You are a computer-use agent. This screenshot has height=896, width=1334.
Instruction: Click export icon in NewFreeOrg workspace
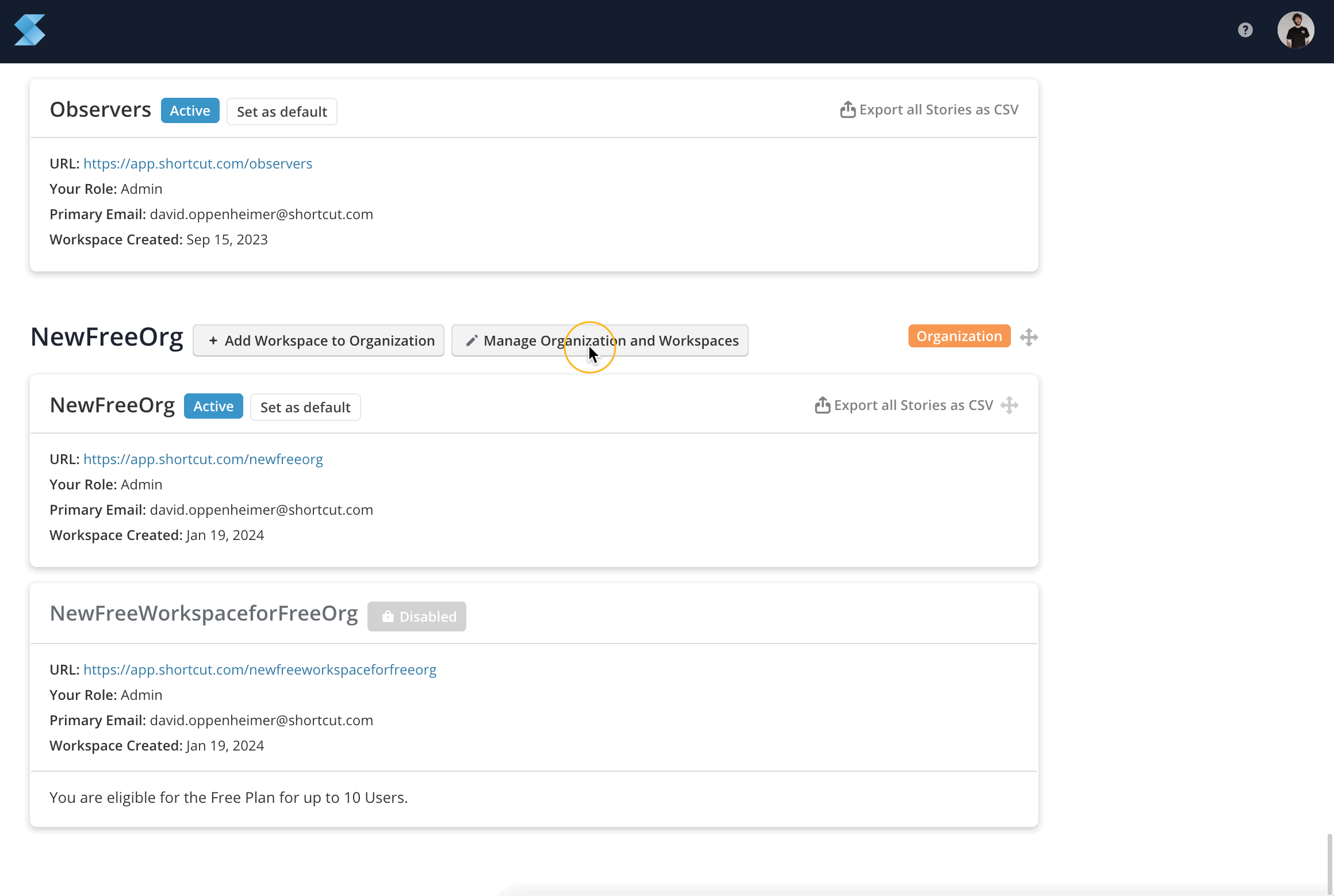click(x=822, y=405)
